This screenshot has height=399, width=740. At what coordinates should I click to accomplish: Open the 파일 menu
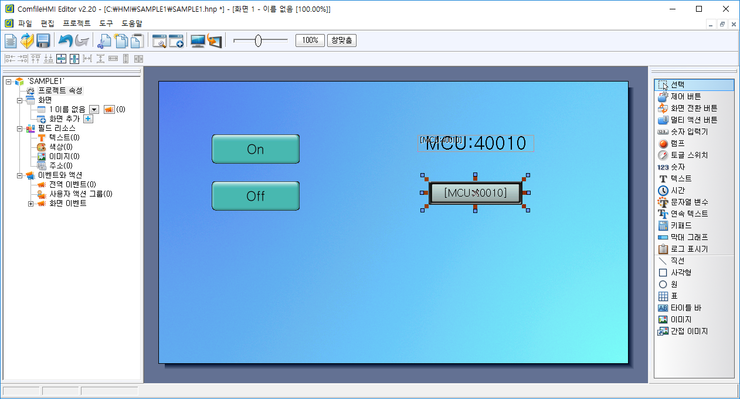click(25, 23)
